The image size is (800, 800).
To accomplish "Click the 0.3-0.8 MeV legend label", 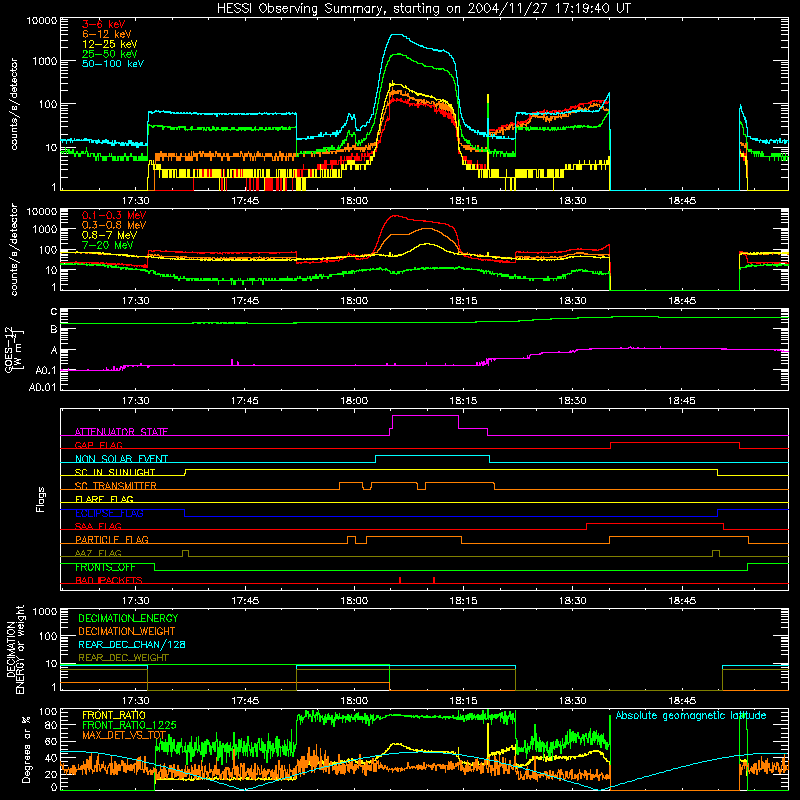I will click(x=114, y=225).
